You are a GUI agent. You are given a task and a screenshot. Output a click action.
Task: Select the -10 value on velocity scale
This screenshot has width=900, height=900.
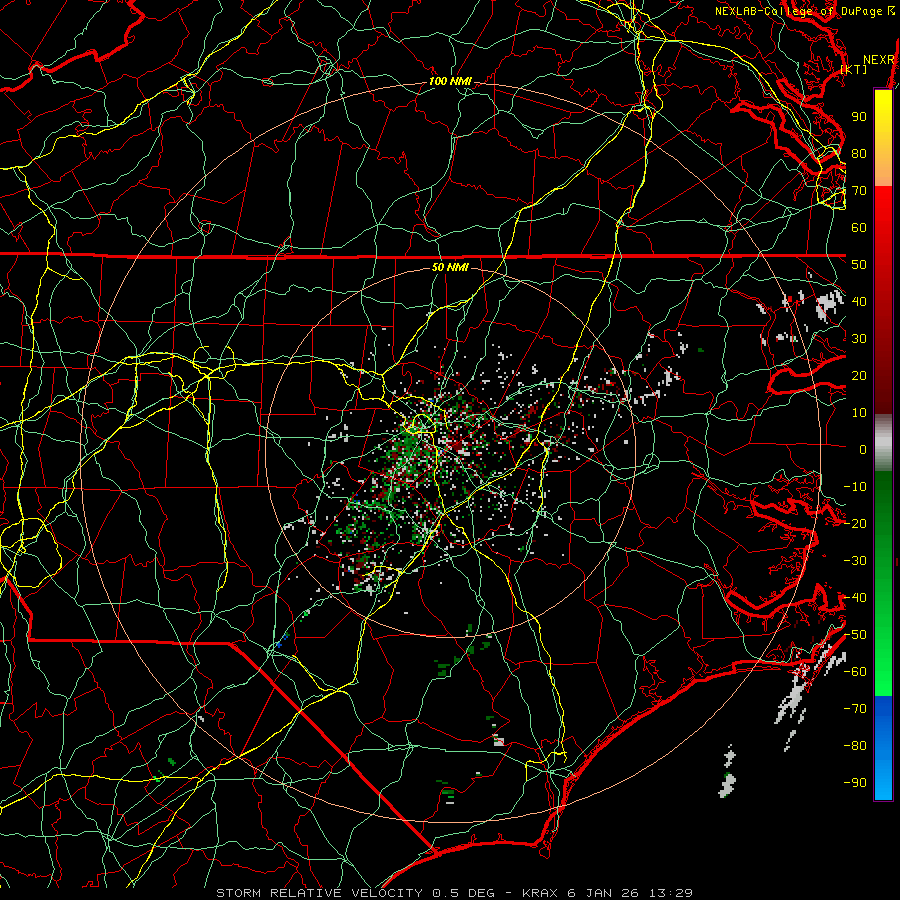pyautogui.click(x=855, y=487)
